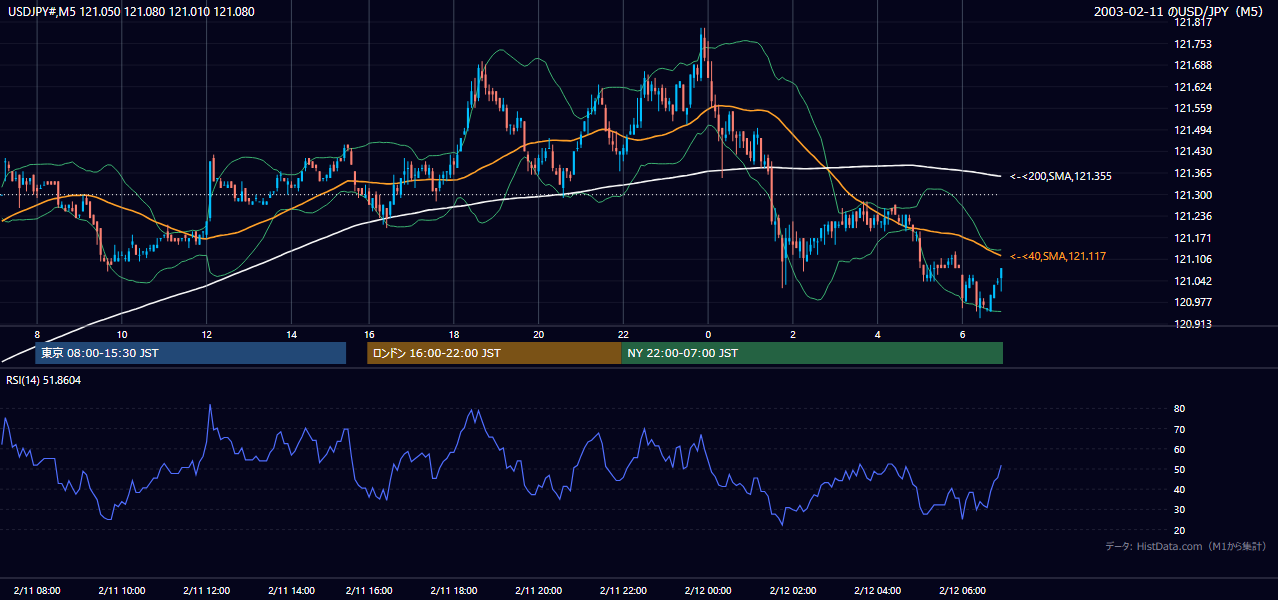Click hour label 10 under the price chart
Image resolution: width=1278 pixels, height=600 pixels.
[x=122, y=334]
